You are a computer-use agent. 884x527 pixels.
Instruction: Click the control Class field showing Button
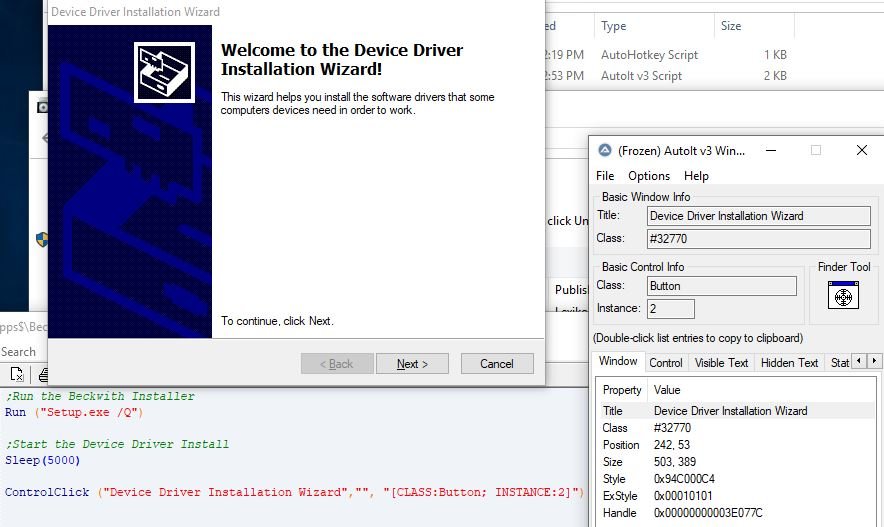pos(722,286)
